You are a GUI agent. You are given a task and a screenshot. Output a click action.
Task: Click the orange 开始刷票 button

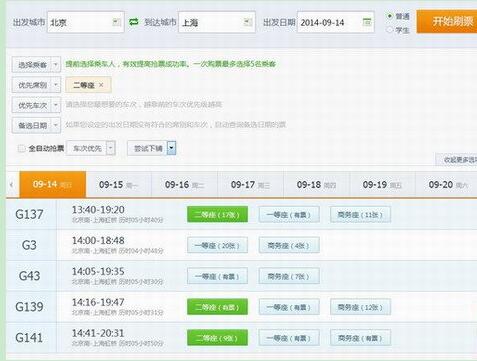pos(447,22)
